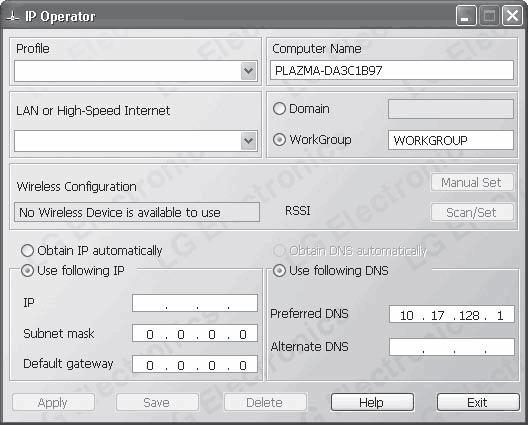Select the WorkGroup radio button
This screenshot has width=528, height=425.
(279, 139)
